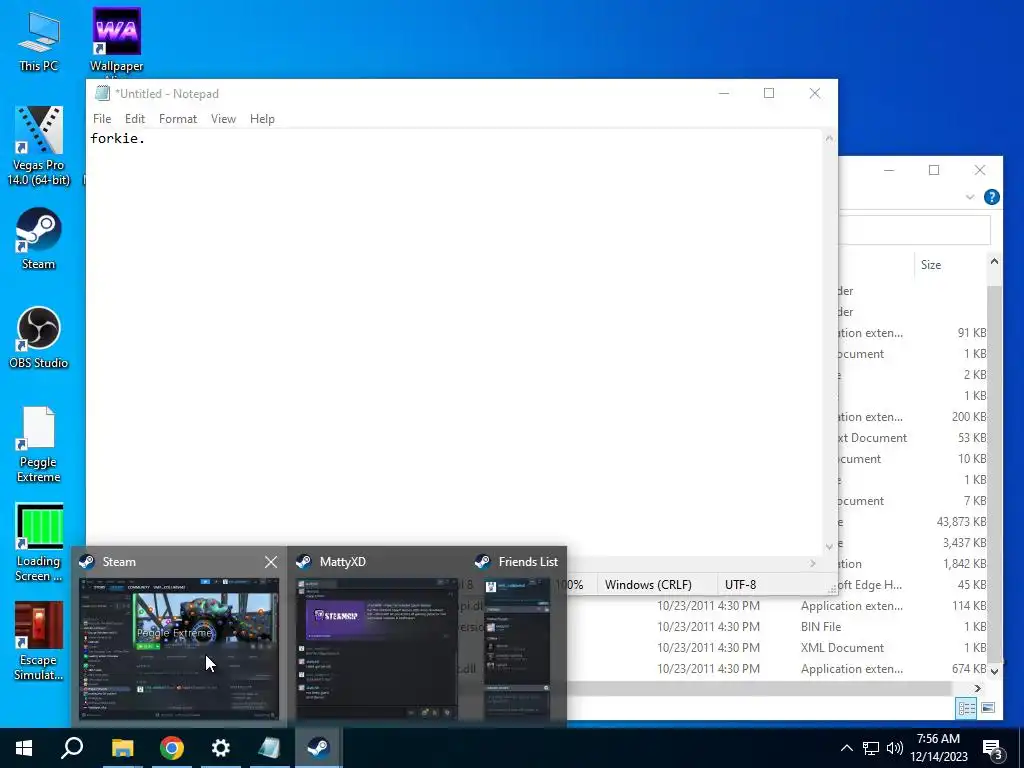Click File Explorer vertical scrollbar up arrow
This screenshot has height=768, width=1024.
994,261
